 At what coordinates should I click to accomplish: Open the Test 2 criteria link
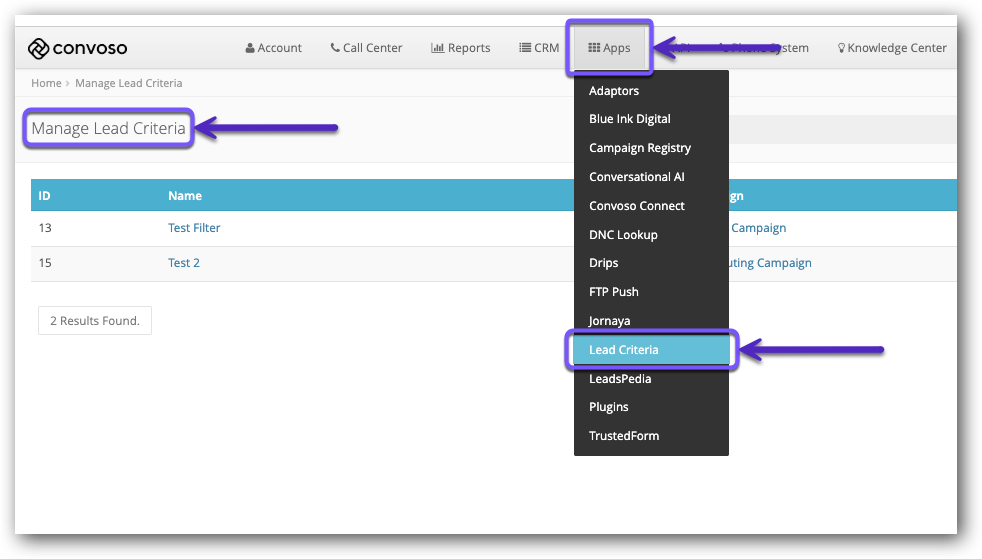(183, 263)
